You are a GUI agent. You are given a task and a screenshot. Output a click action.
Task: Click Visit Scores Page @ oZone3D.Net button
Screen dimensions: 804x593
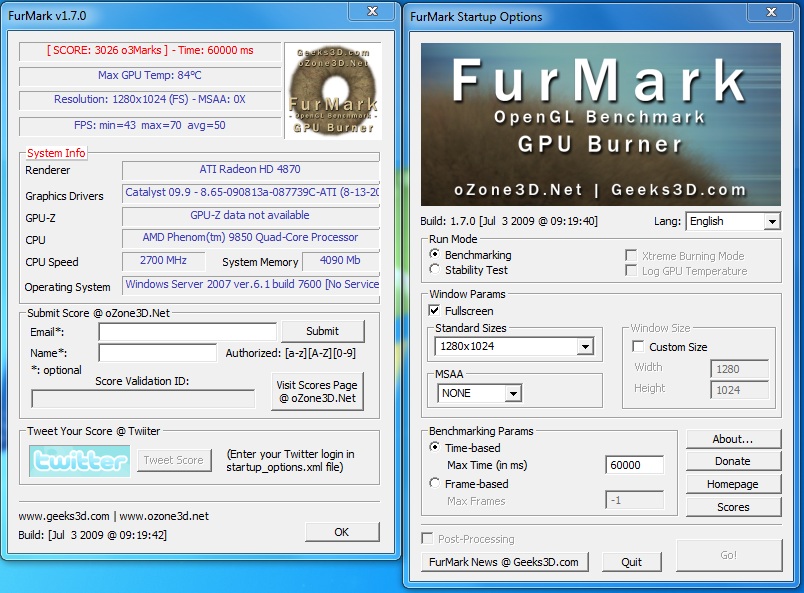click(317, 391)
